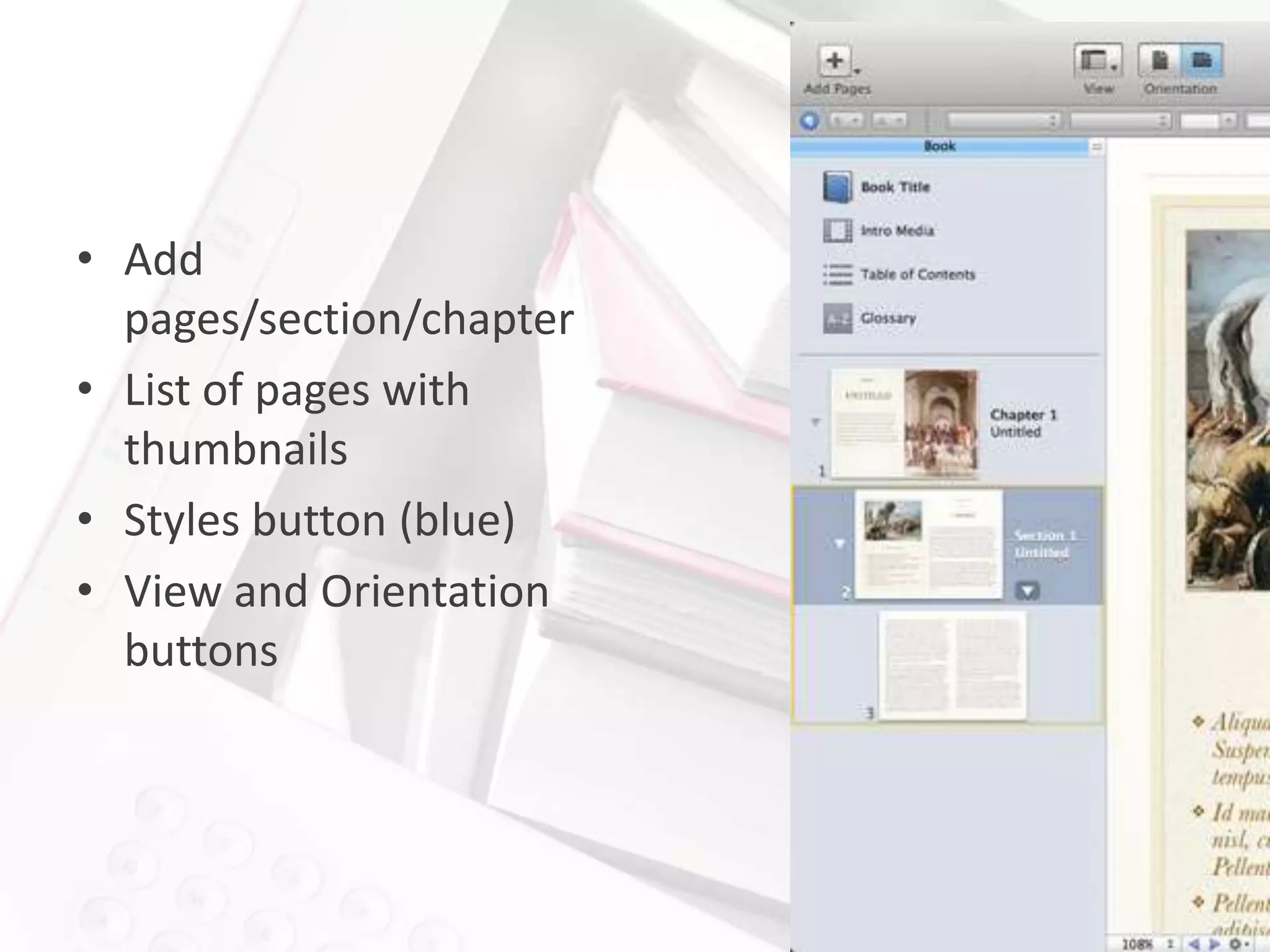Switch to landscape orientation
Image resolution: width=1270 pixels, height=952 pixels.
[1202, 61]
